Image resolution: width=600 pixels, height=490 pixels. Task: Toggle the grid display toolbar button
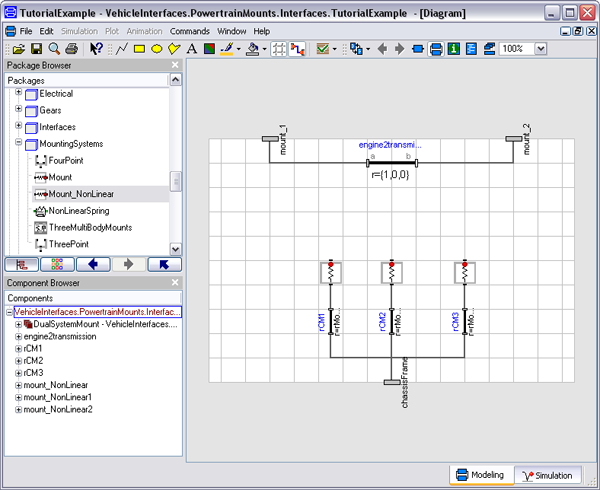(x=278, y=48)
